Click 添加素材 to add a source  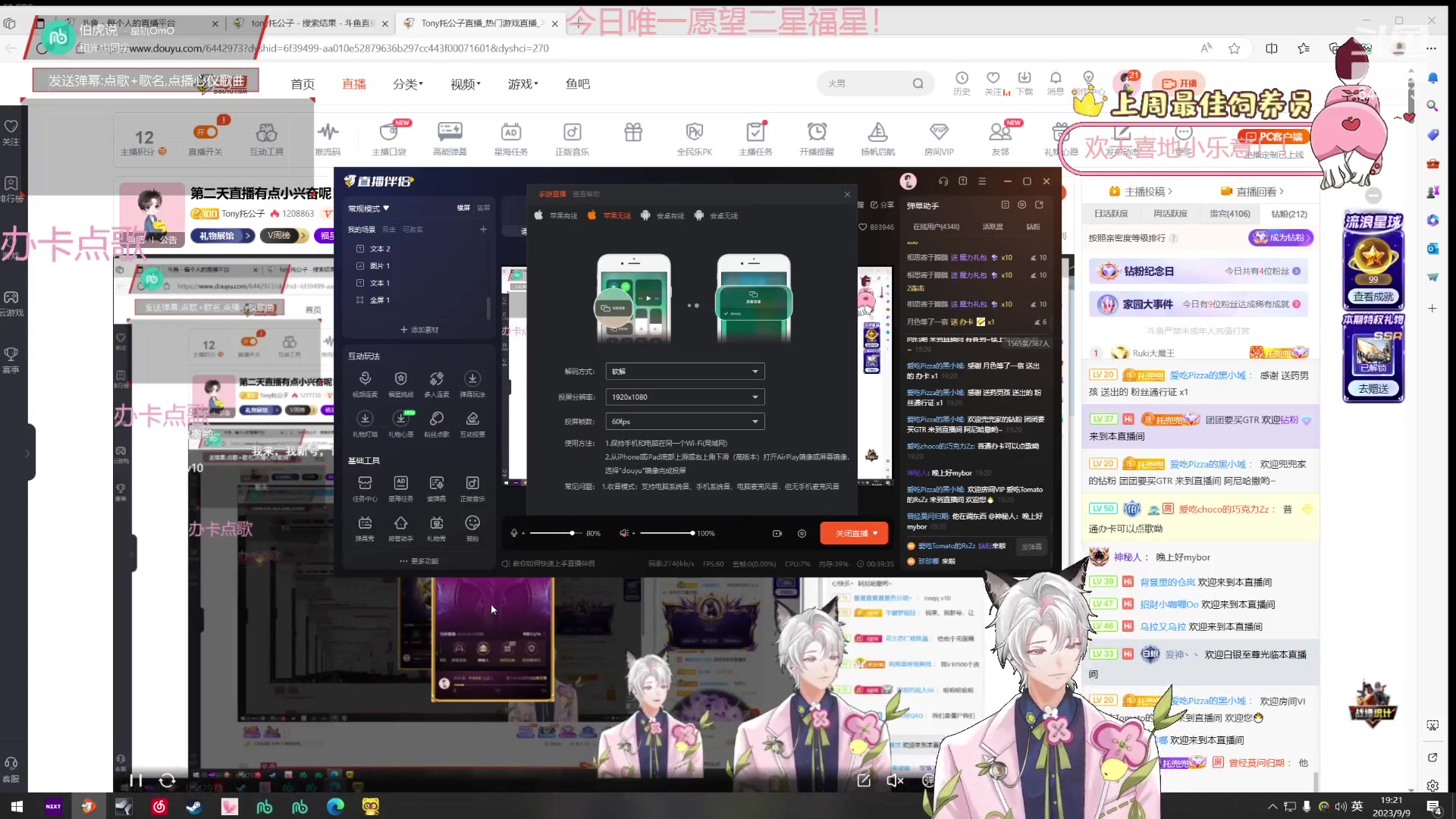click(419, 330)
